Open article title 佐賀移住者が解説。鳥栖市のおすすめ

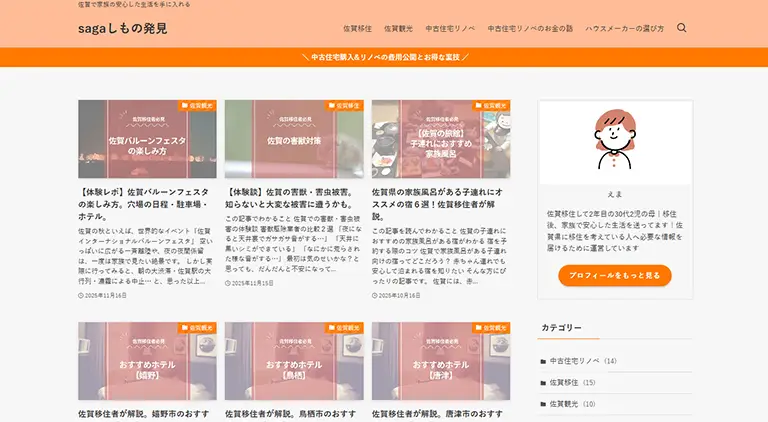(x=290, y=414)
